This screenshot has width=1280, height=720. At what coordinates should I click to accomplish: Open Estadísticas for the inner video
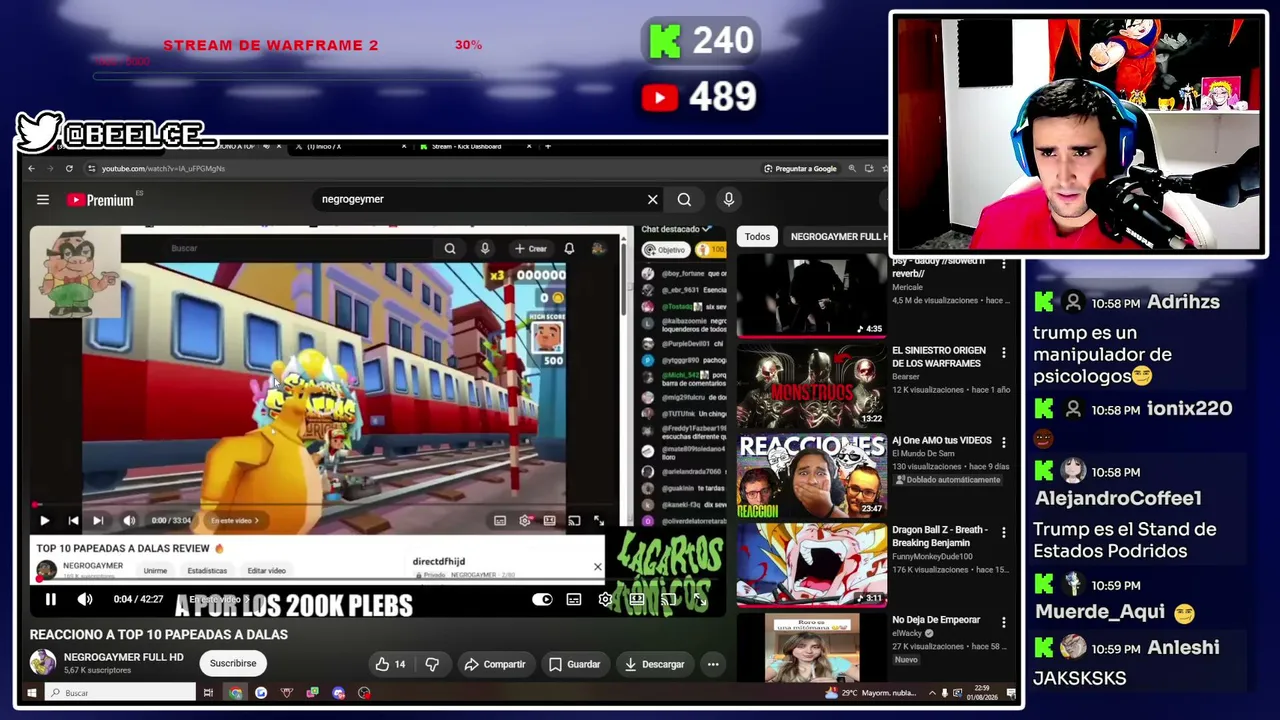(x=207, y=571)
